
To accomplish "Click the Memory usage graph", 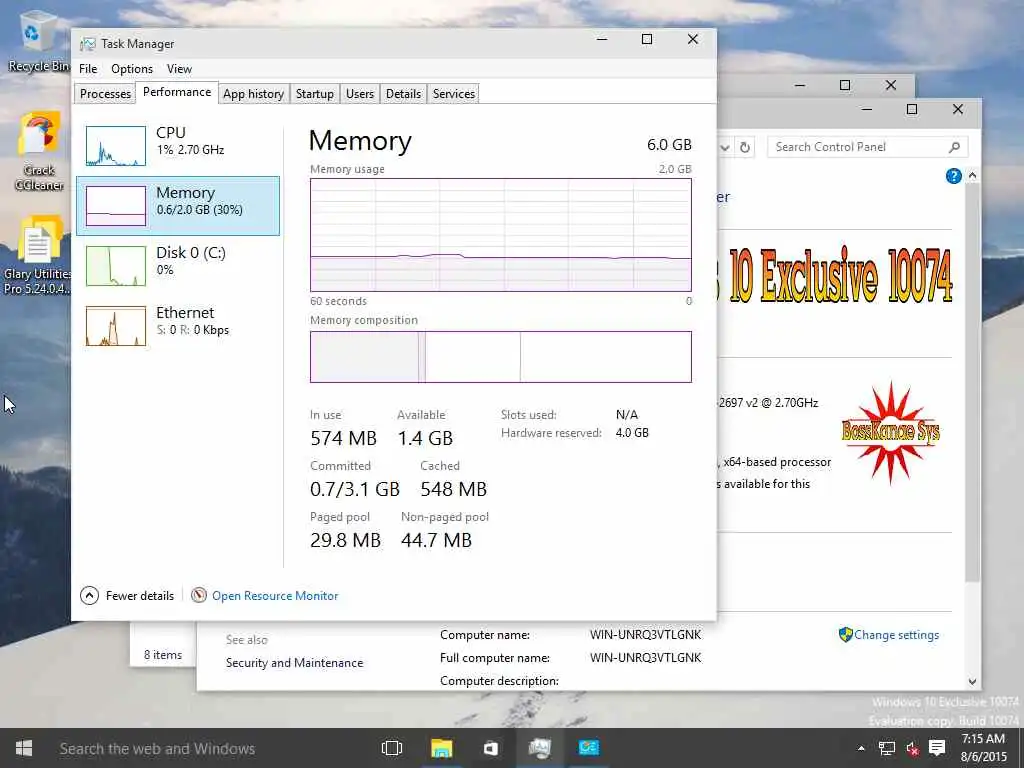I will coord(501,235).
